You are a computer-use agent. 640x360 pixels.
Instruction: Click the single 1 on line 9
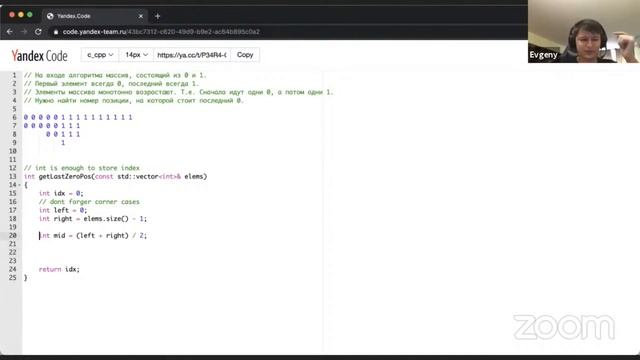point(63,143)
